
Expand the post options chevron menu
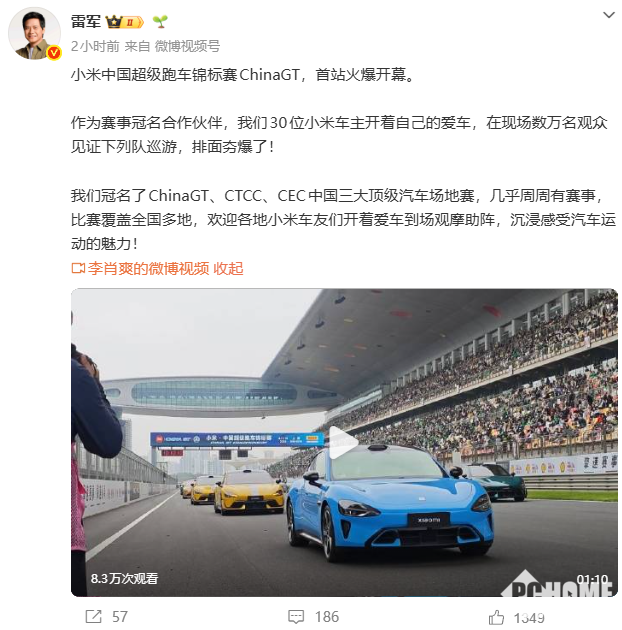click(x=609, y=16)
